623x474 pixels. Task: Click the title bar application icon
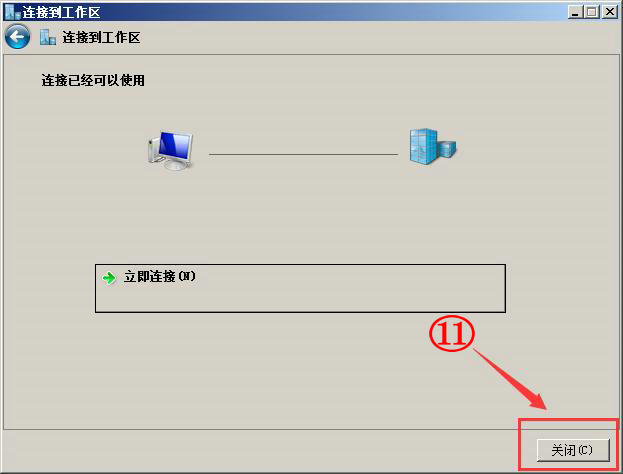[x=12, y=12]
